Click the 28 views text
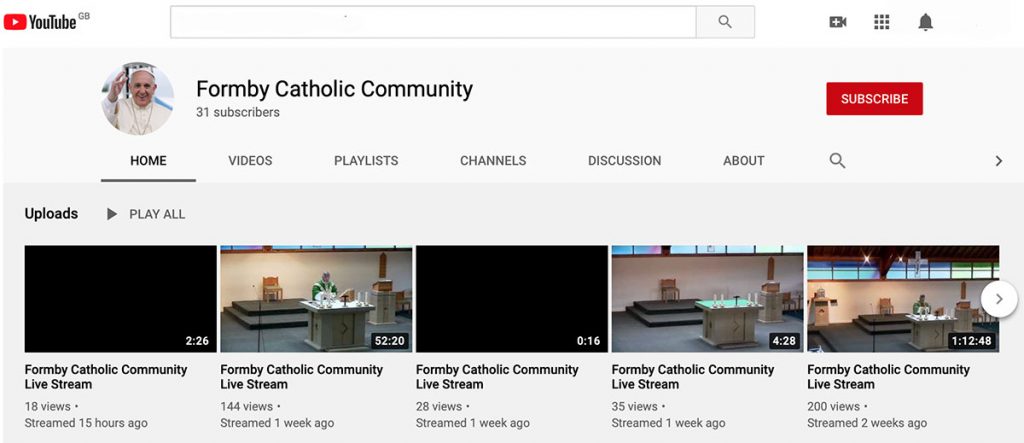The height and width of the screenshot is (443, 1024). coord(439,406)
